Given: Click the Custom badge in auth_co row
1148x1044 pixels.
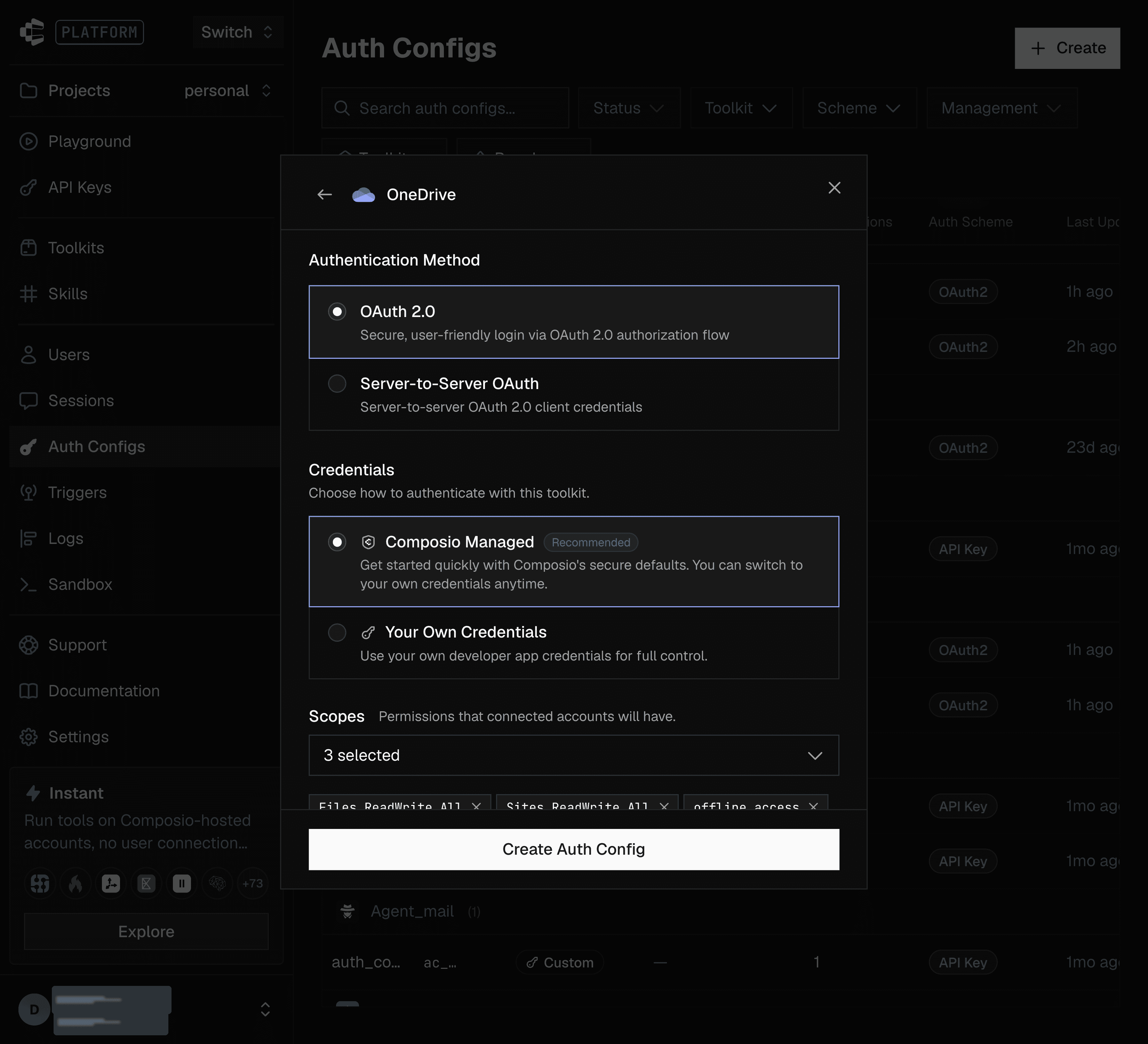Looking at the screenshot, I should (x=560, y=963).
